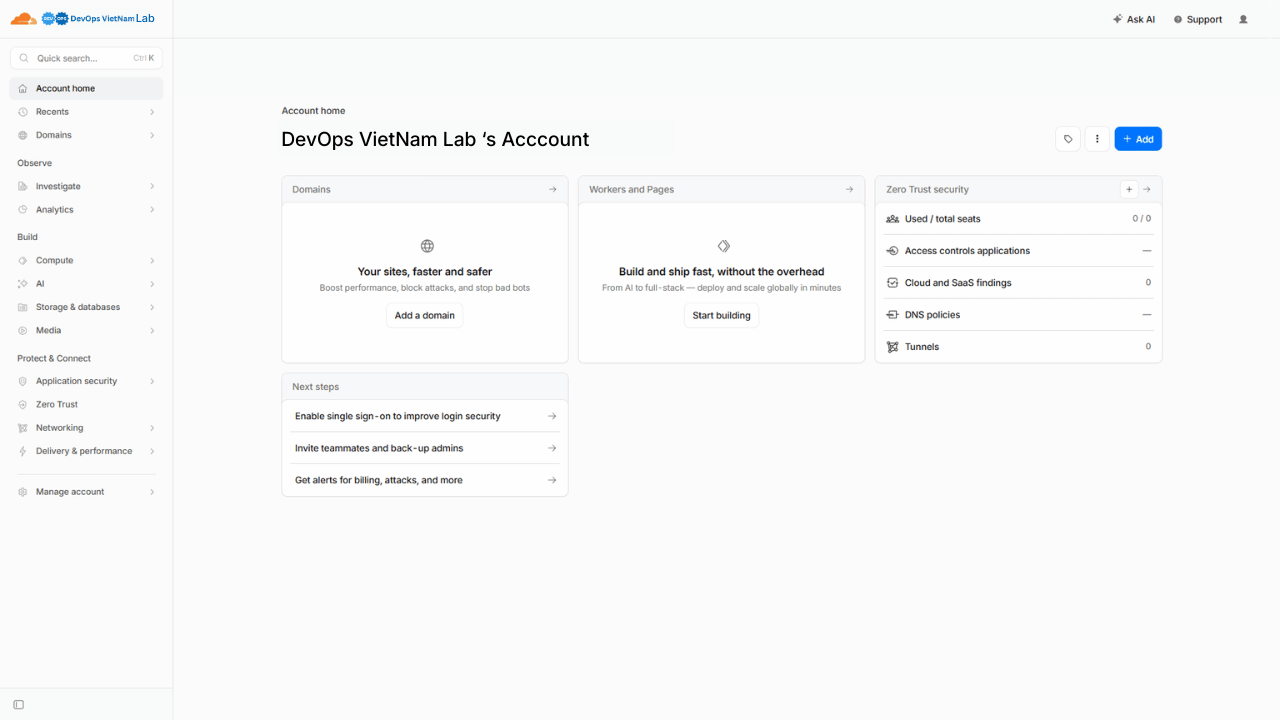Expand the Compute chevron
The width and height of the screenshot is (1280, 720).
coord(152,260)
